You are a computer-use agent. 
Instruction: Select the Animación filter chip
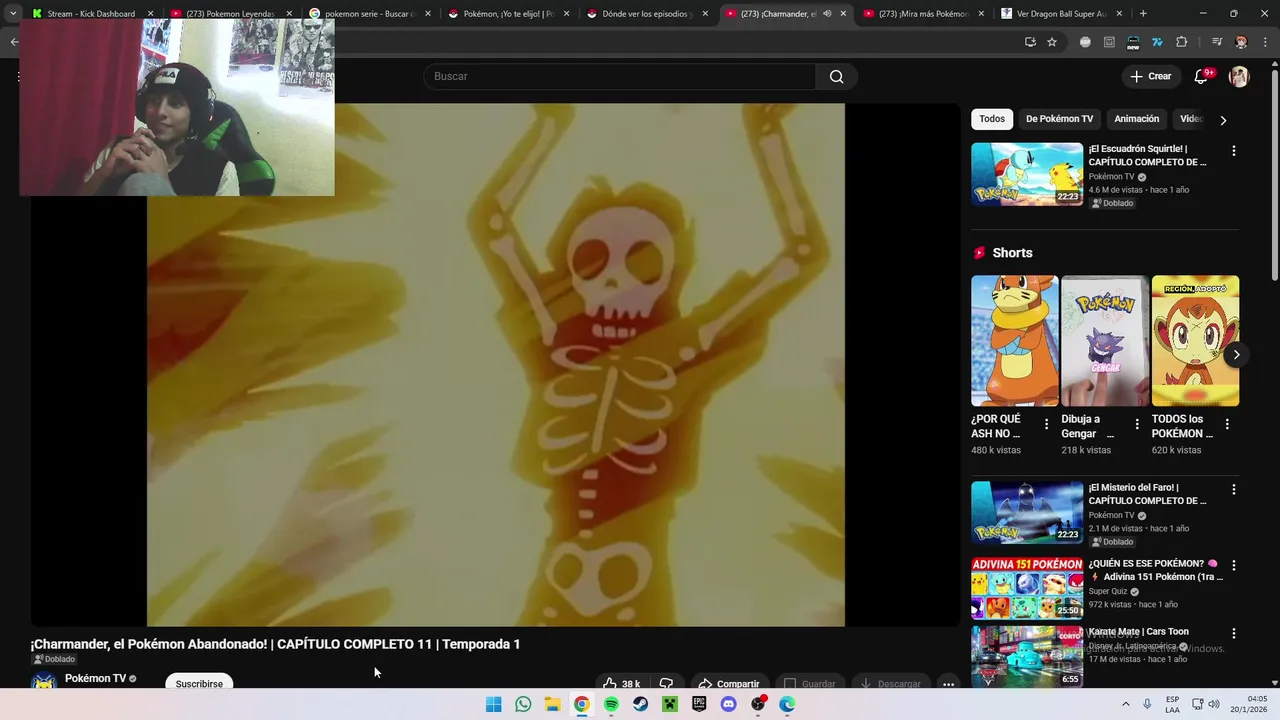coord(1136,119)
